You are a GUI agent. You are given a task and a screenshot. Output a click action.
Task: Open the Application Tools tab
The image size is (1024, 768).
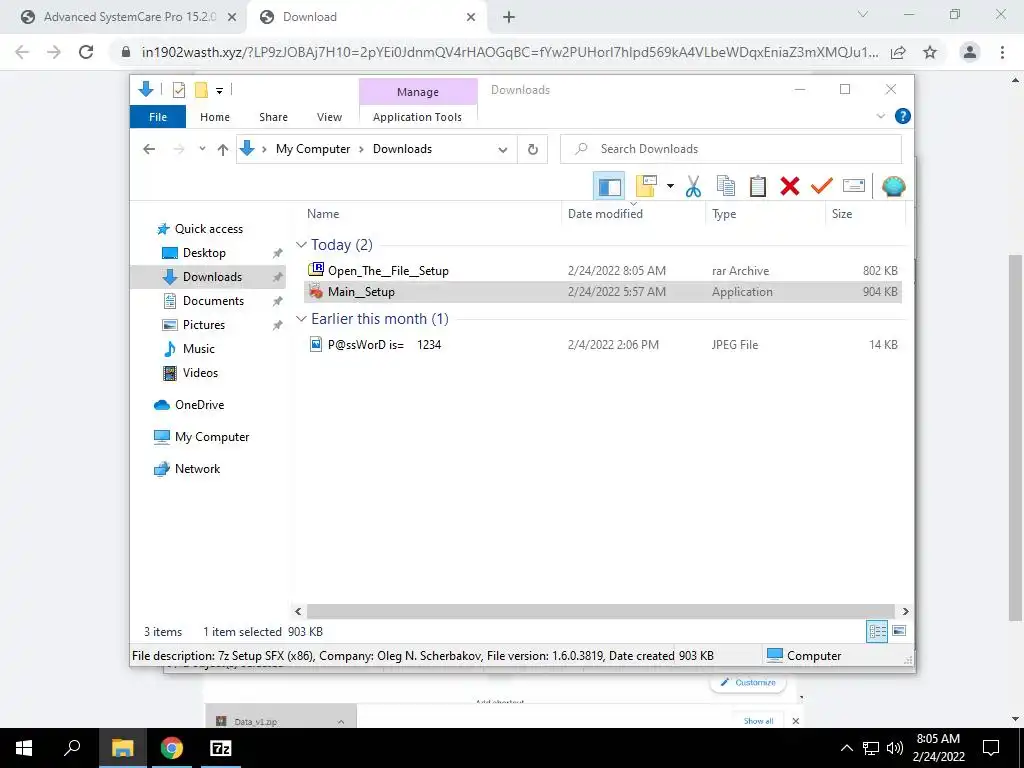(x=417, y=117)
